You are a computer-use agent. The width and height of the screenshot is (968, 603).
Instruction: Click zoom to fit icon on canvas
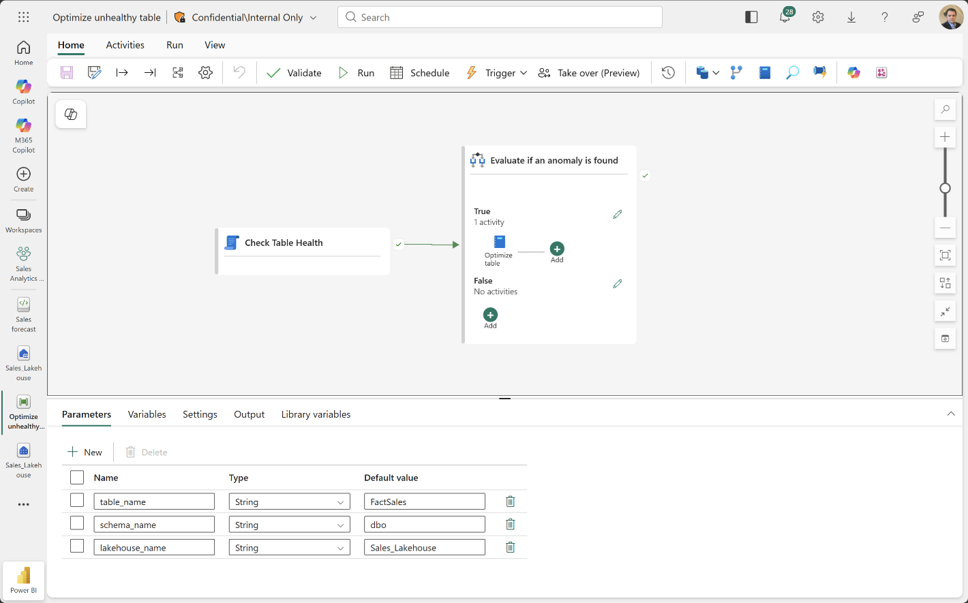tap(945, 256)
